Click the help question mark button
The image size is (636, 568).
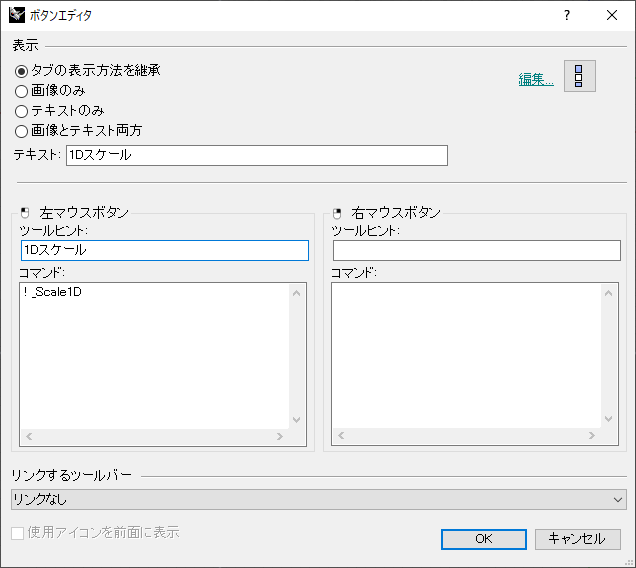pyautogui.click(x=567, y=15)
